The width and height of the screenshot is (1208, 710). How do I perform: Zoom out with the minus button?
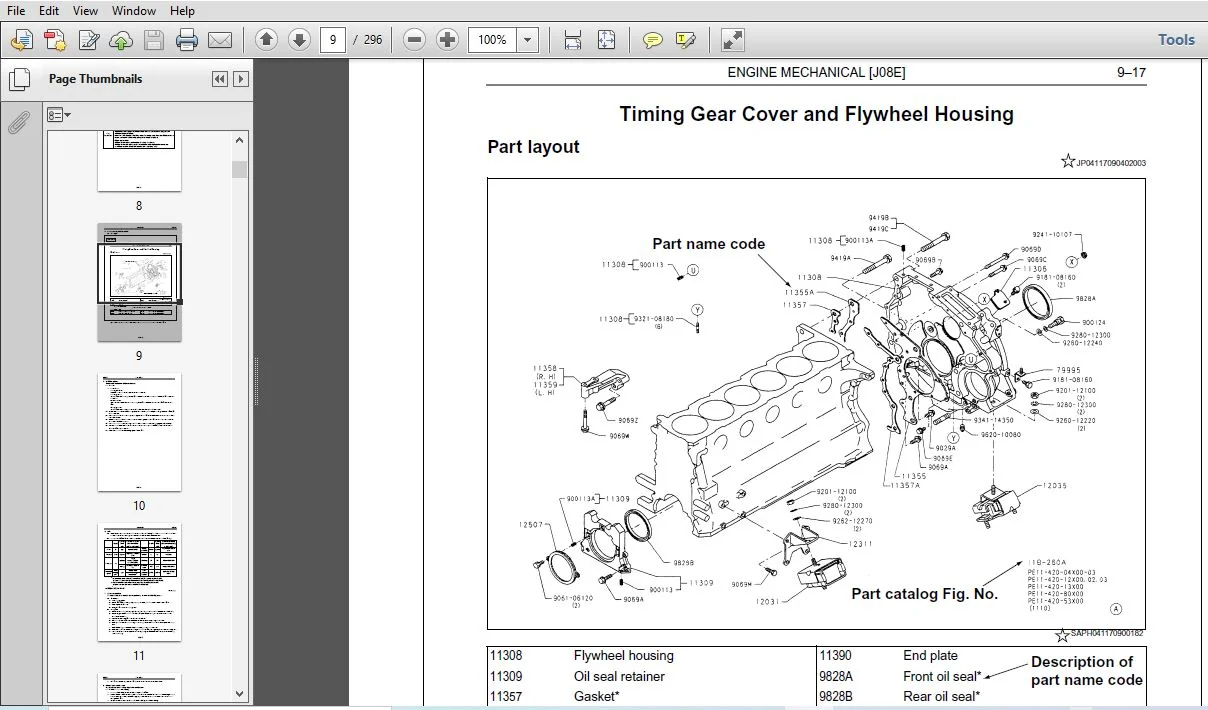click(414, 40)
